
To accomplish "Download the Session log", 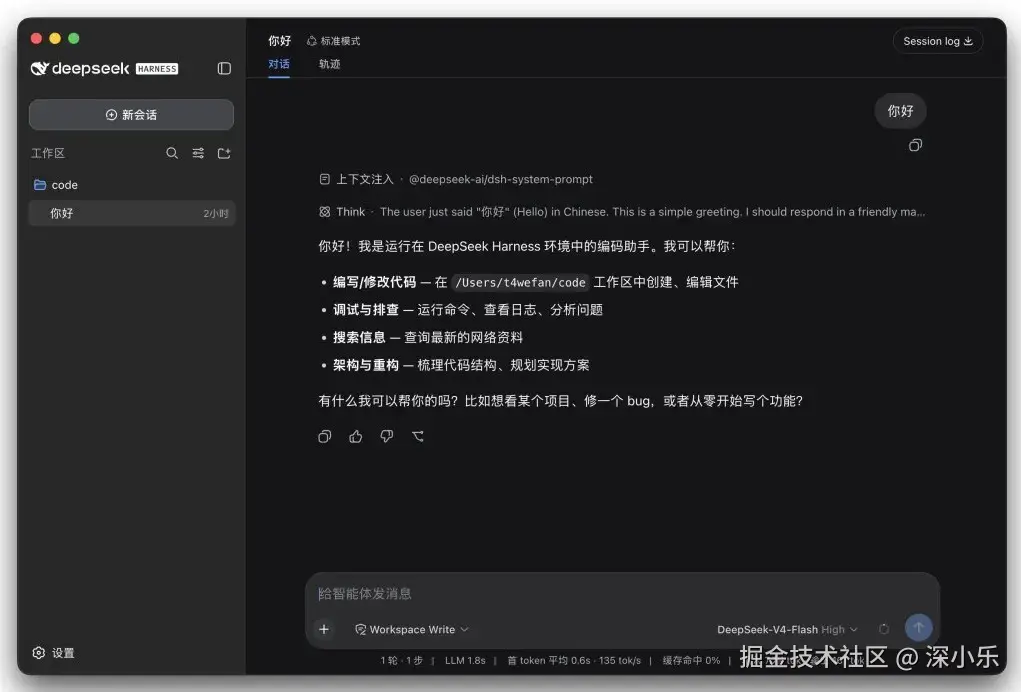I will [938, 41].
